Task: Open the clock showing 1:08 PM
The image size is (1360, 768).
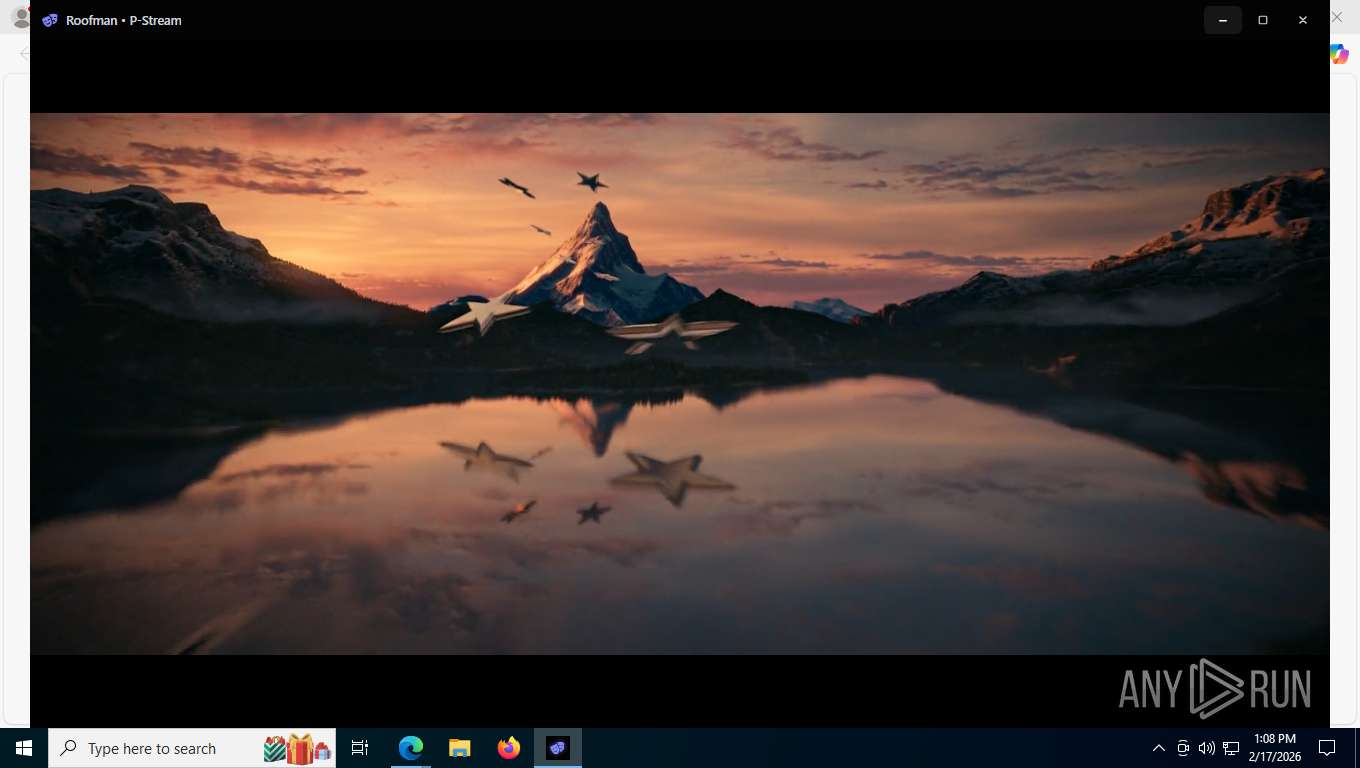Action: (x=1273, y=748)
